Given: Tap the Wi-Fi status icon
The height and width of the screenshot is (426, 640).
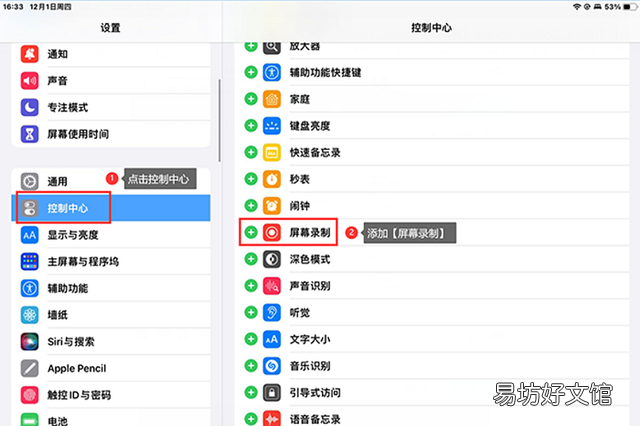Looking at the screenshot, I should tap(577, 7).
